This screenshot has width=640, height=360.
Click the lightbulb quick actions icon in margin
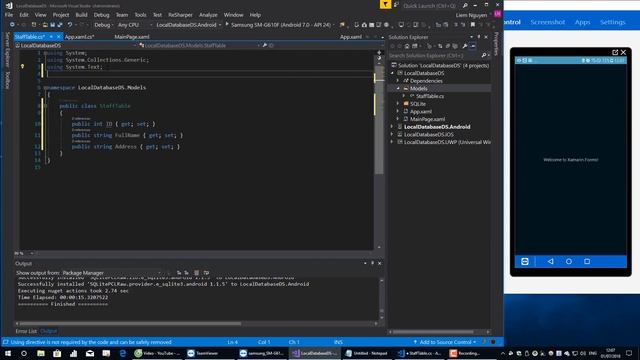(x=23, y=67)
